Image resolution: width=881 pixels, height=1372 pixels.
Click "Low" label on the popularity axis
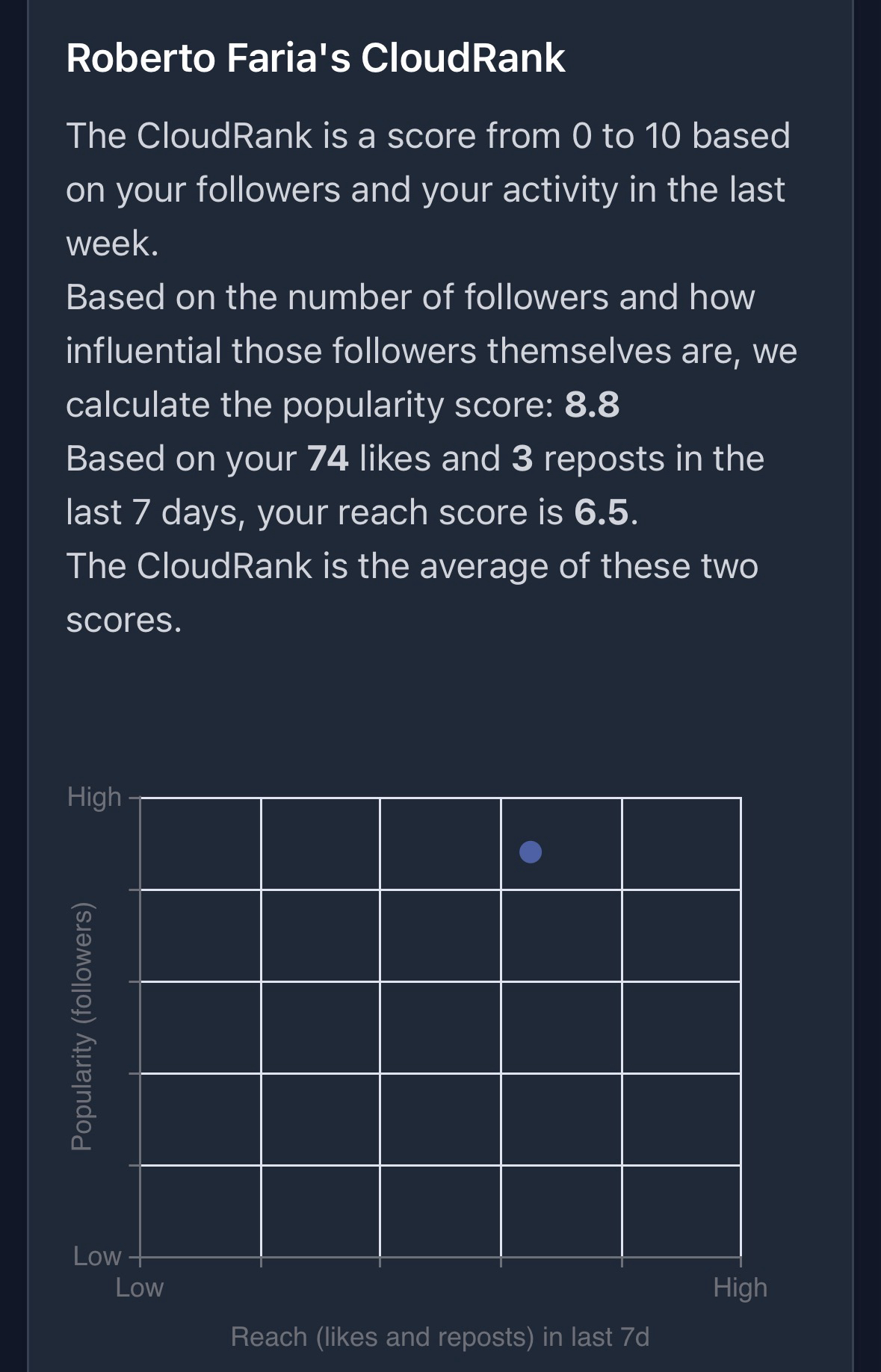point(97,1256)
